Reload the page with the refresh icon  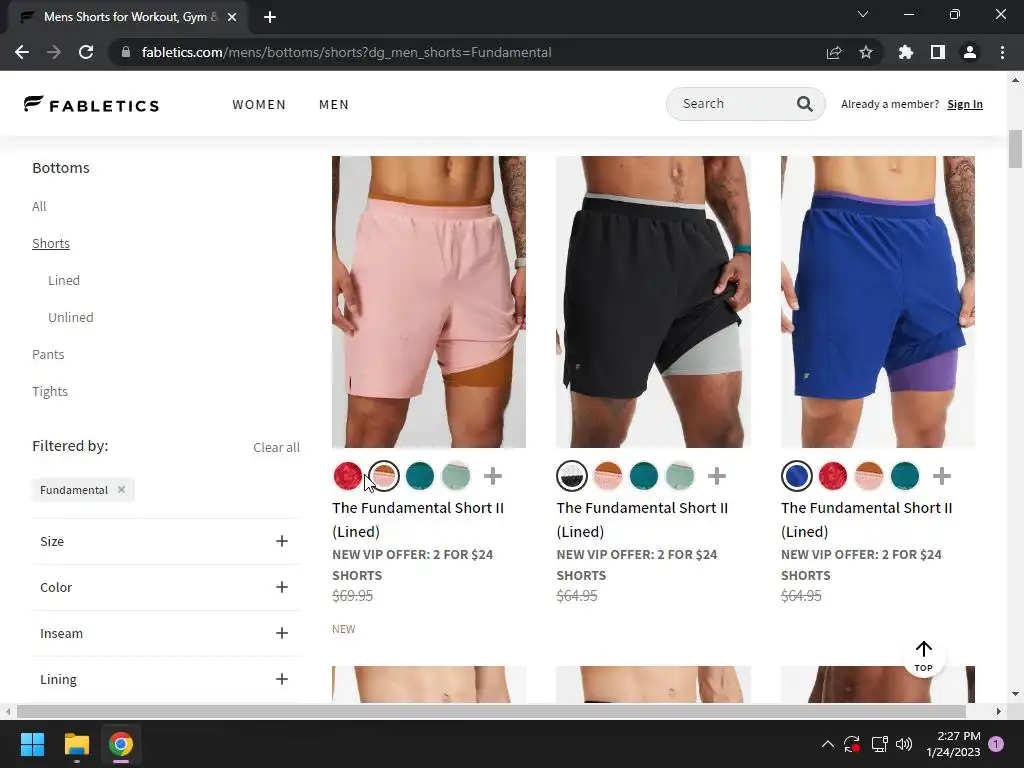click(x=86, y=52)
